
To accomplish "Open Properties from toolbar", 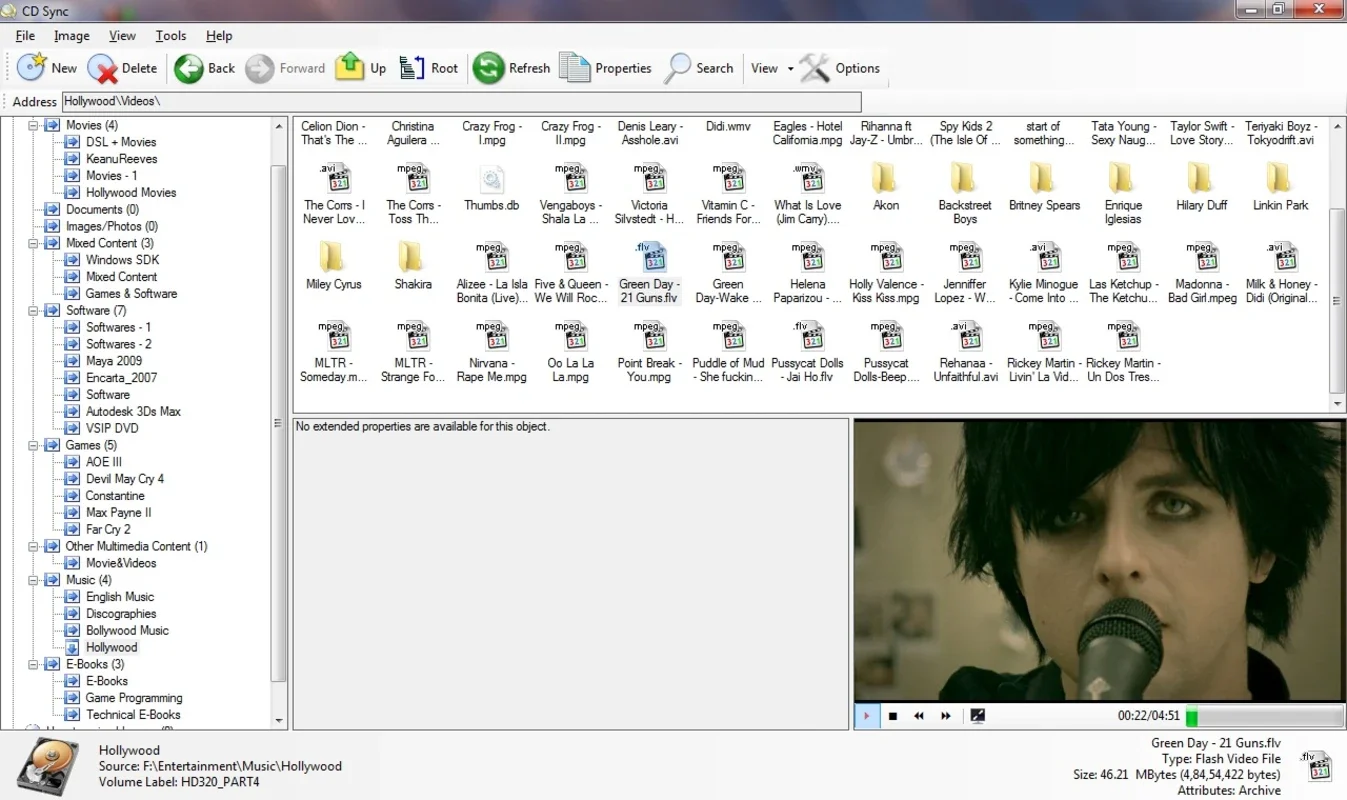I will pos(606,68).
